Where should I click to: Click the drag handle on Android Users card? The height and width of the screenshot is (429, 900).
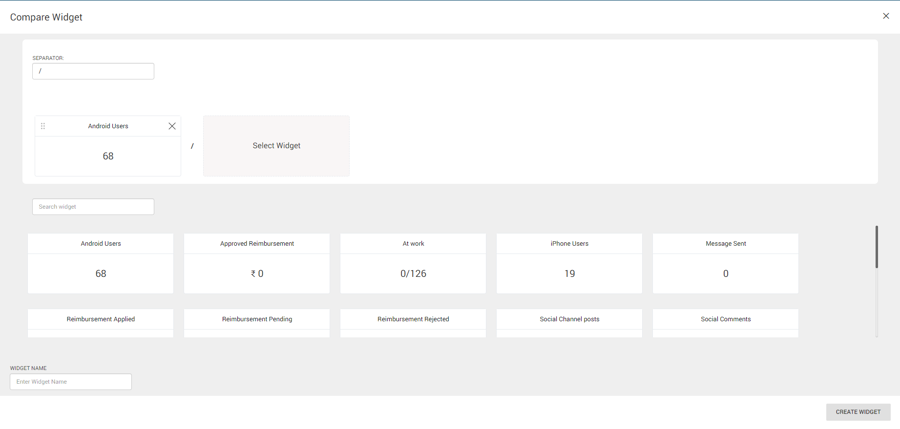click(43, 126)
